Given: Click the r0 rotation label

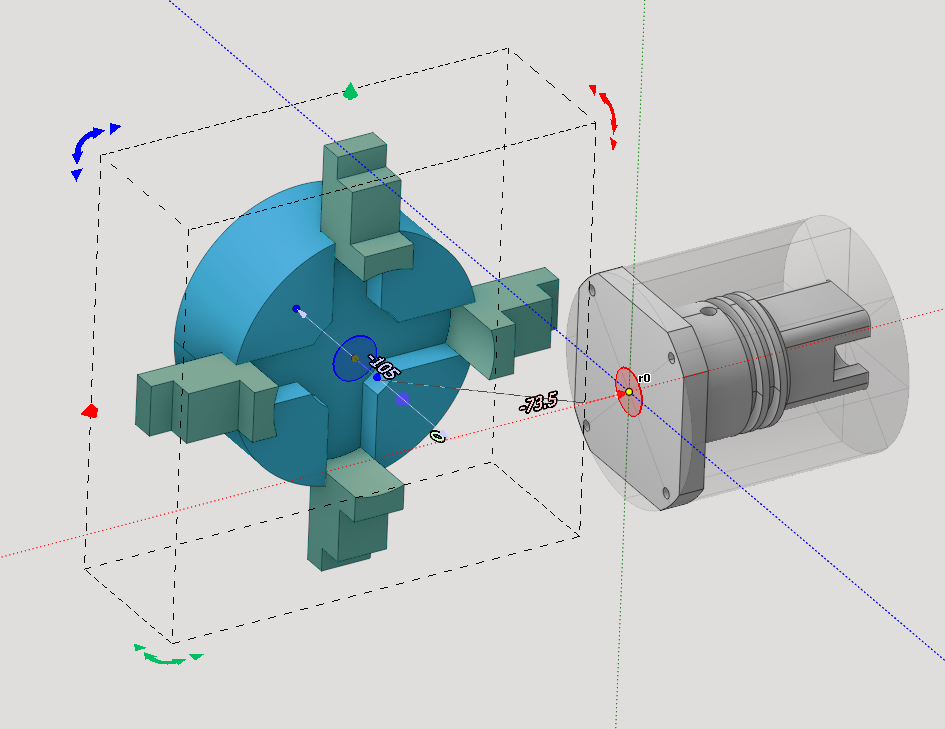Looking at the screenshot, I should [x=645, y=378].
